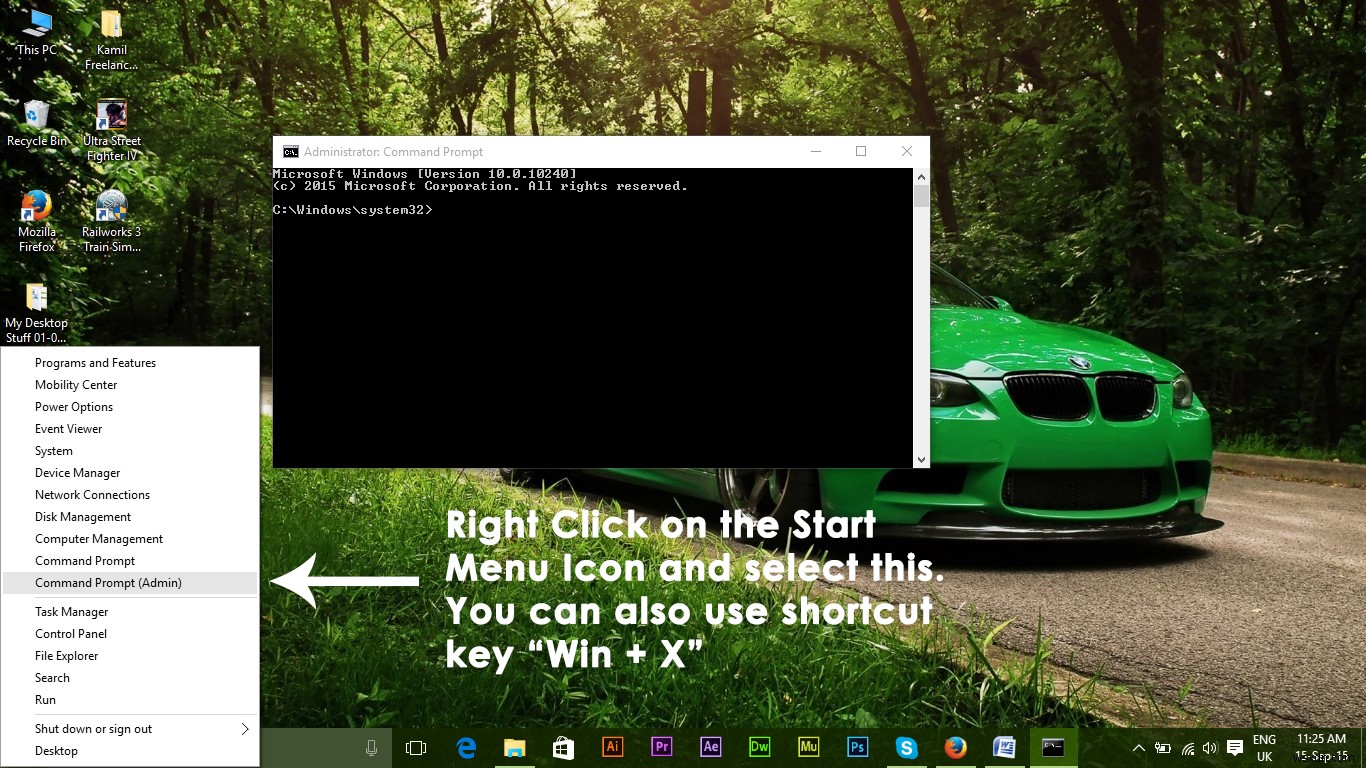
Task: Start Adobe After Effects from the taskbar
Action: pyautogui.click(x=710, y=747)
